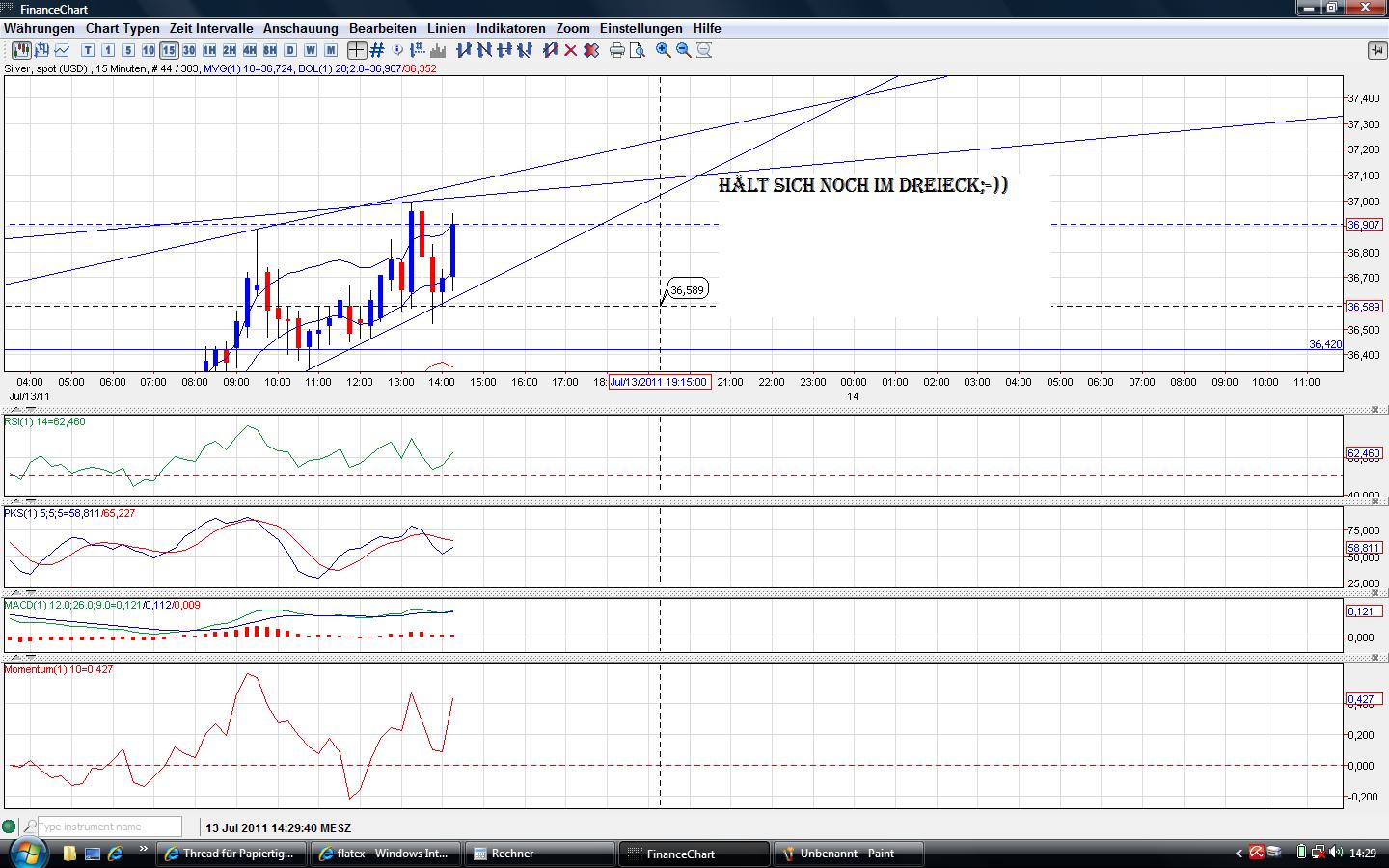Open the volume control tray icon
The image size is (1389, 868).
1336,853
